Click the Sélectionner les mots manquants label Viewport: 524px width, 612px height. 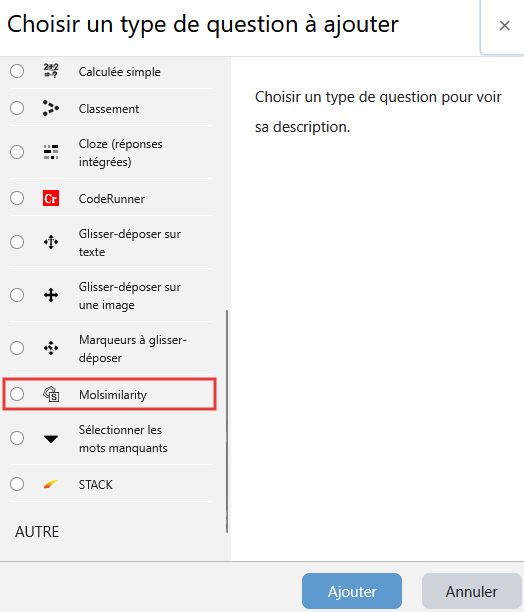point(123,439)
